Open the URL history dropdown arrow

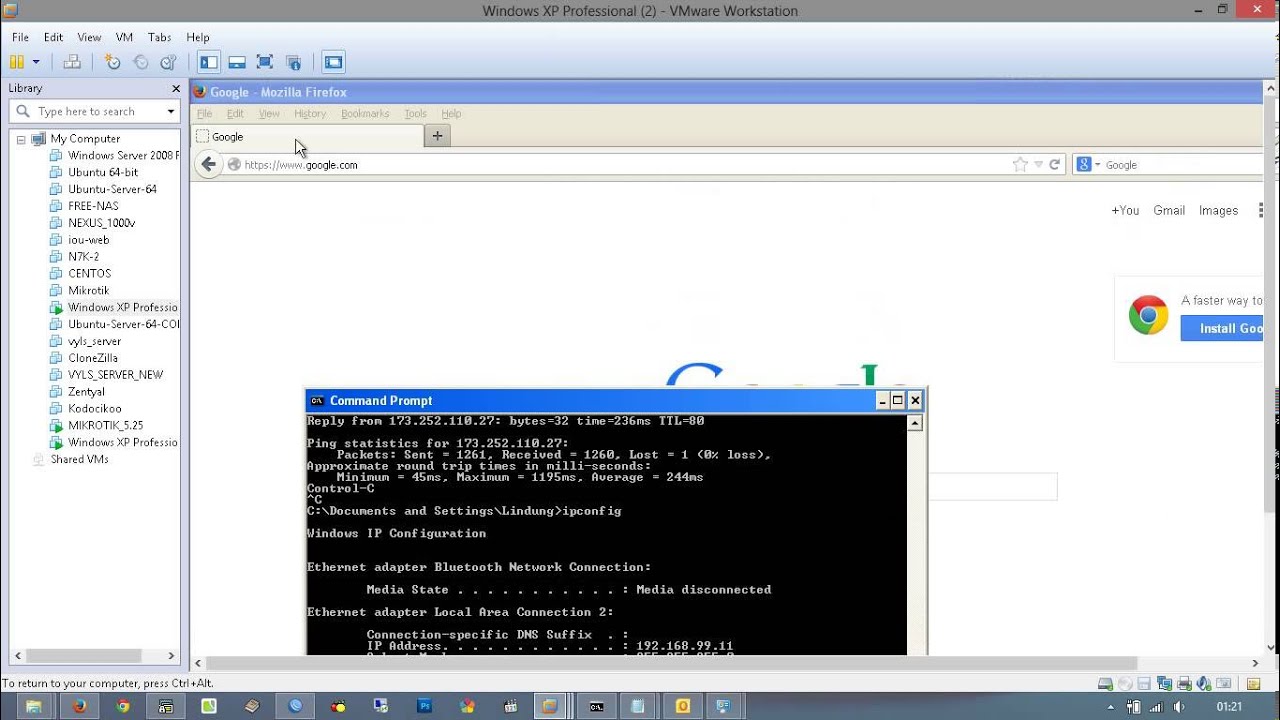click(1038, 165)
